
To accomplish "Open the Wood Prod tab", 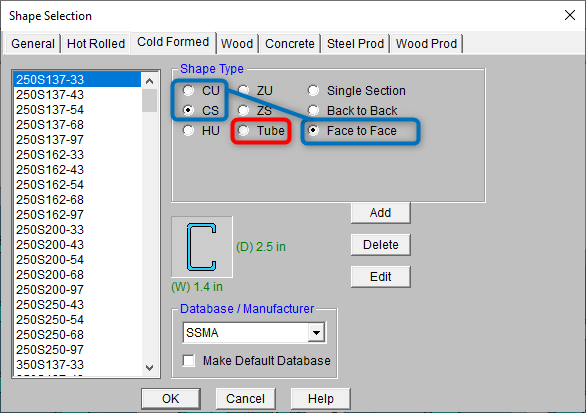I will tap(426, 44).
